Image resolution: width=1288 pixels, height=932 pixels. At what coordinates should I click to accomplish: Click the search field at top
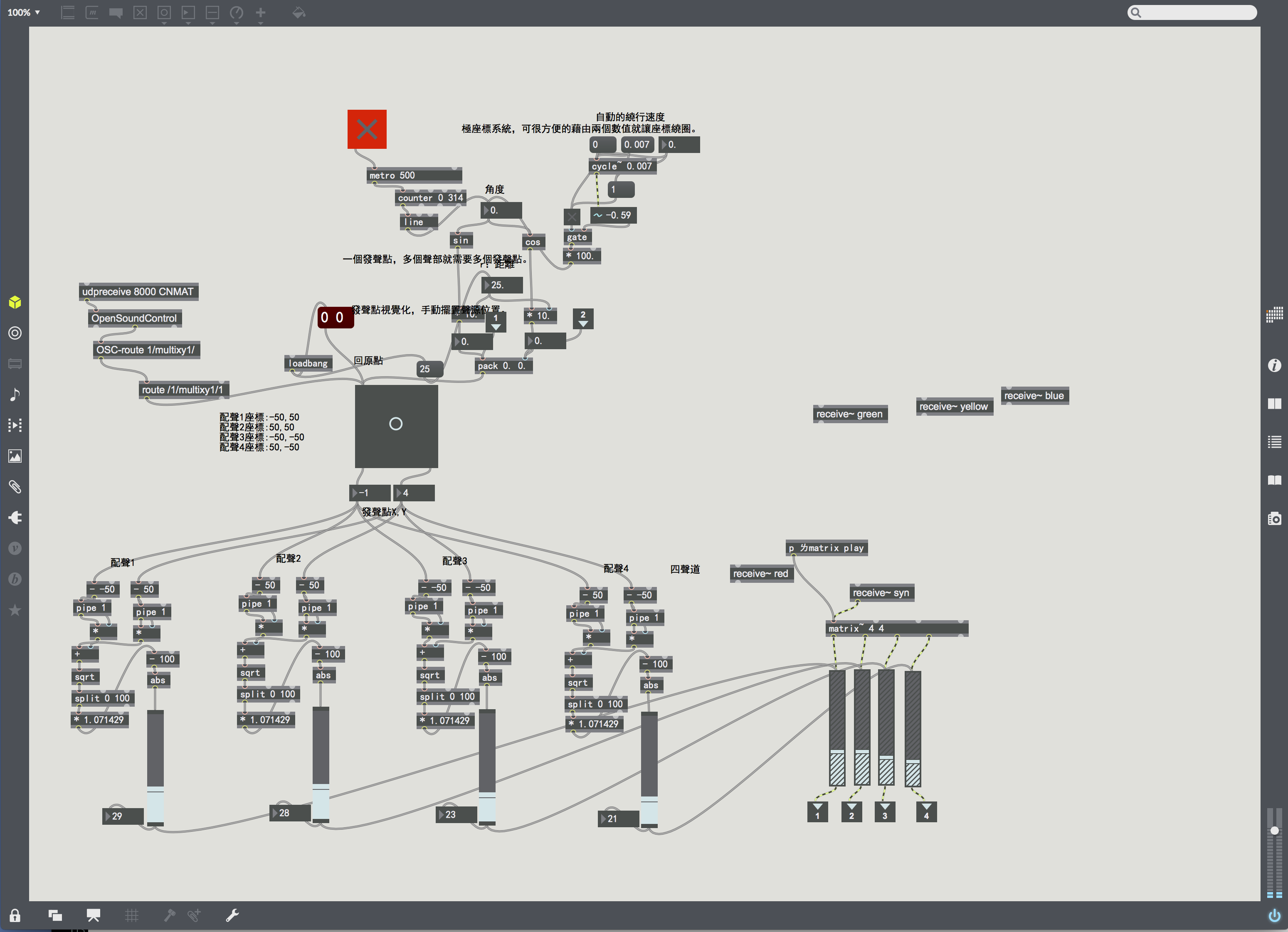point(1193,12)
